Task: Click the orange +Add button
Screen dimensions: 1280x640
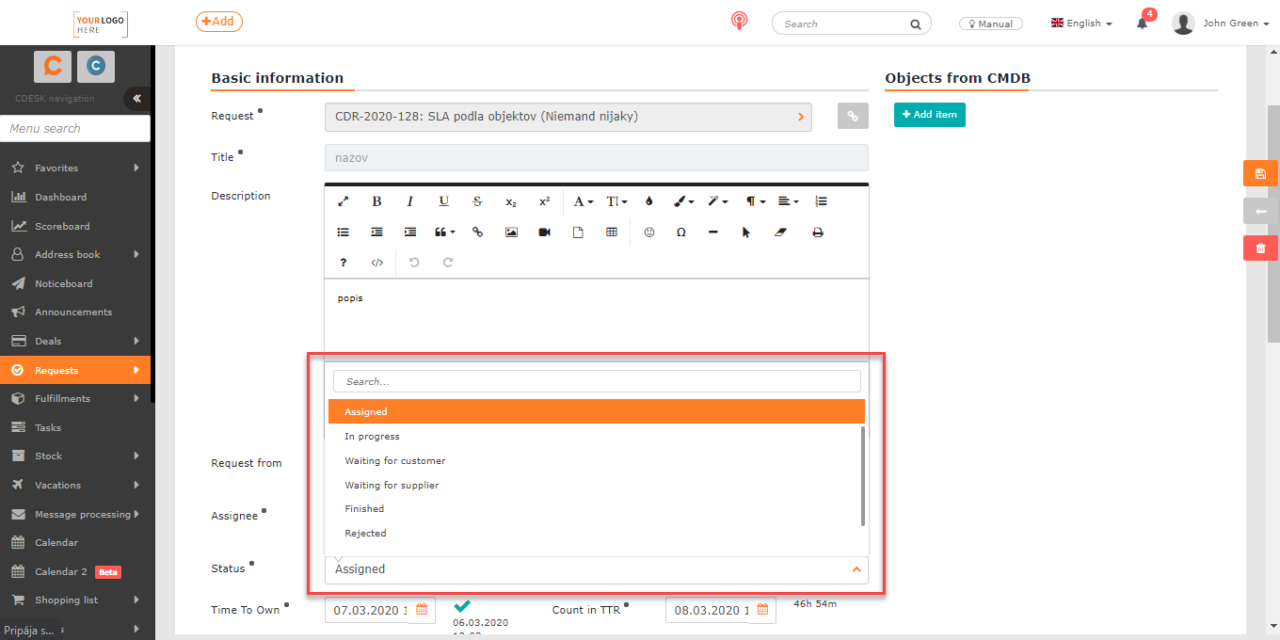Action: 219,21
